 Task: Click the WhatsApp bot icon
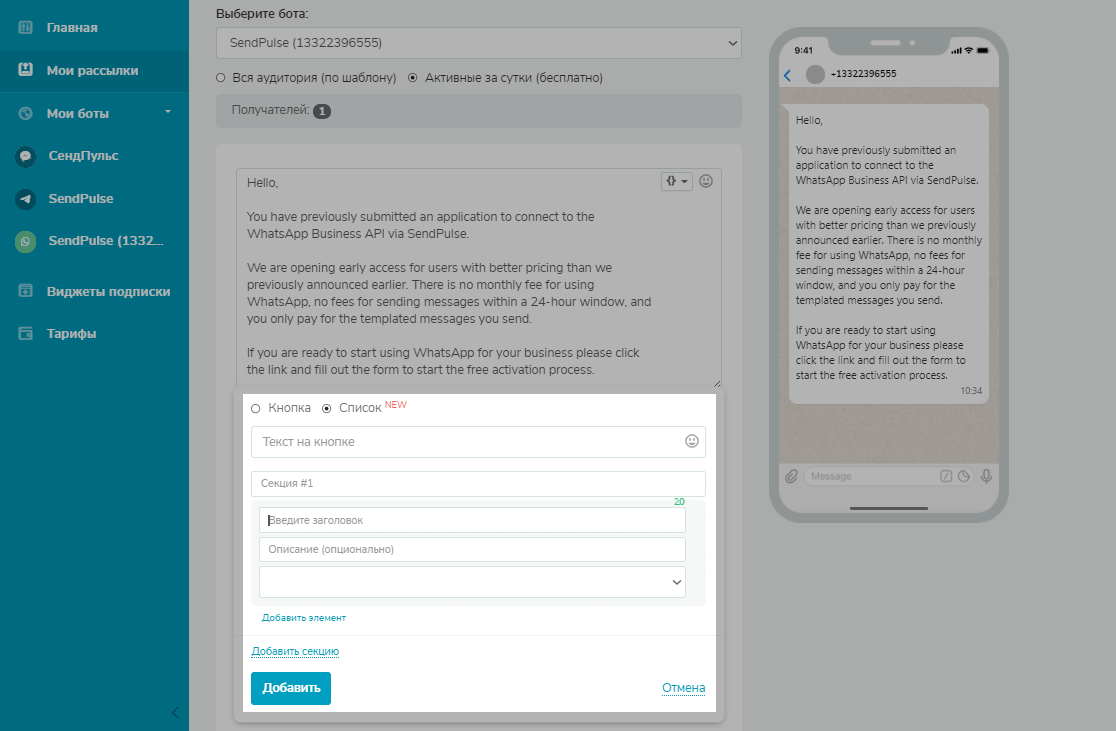click(26, 241)
